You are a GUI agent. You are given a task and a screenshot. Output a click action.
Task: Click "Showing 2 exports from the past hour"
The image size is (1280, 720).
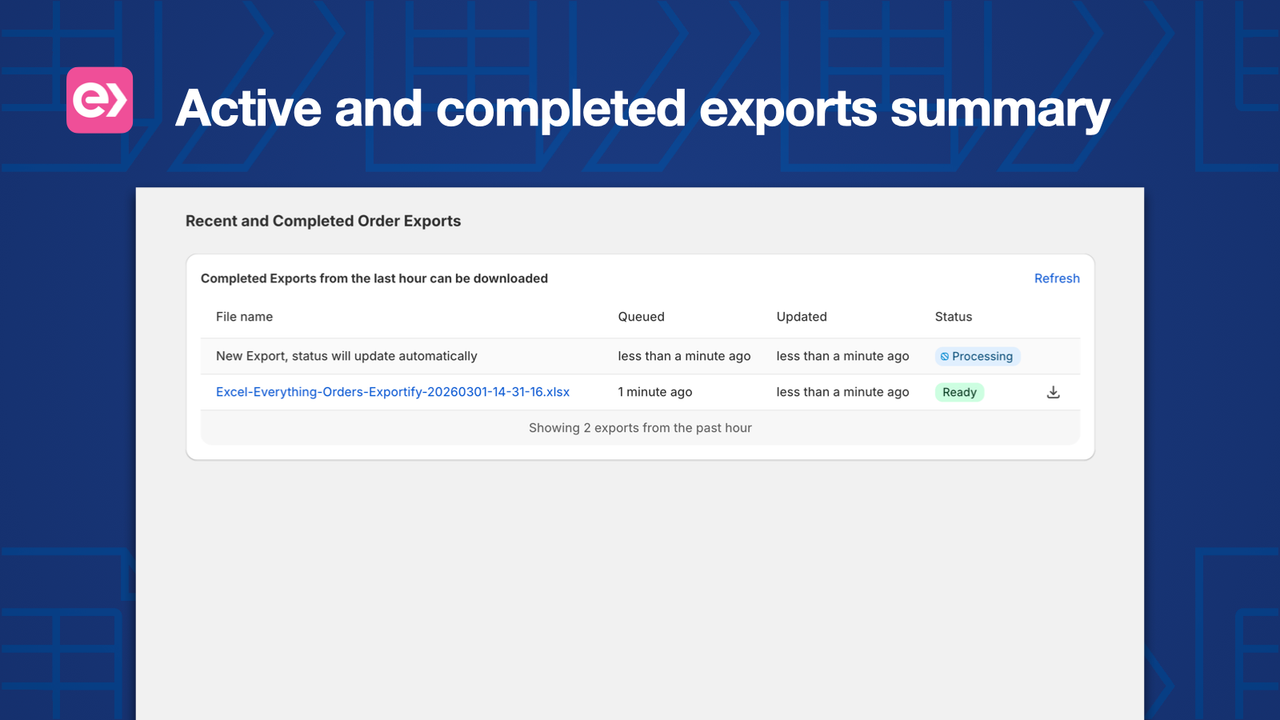(640, 428)
